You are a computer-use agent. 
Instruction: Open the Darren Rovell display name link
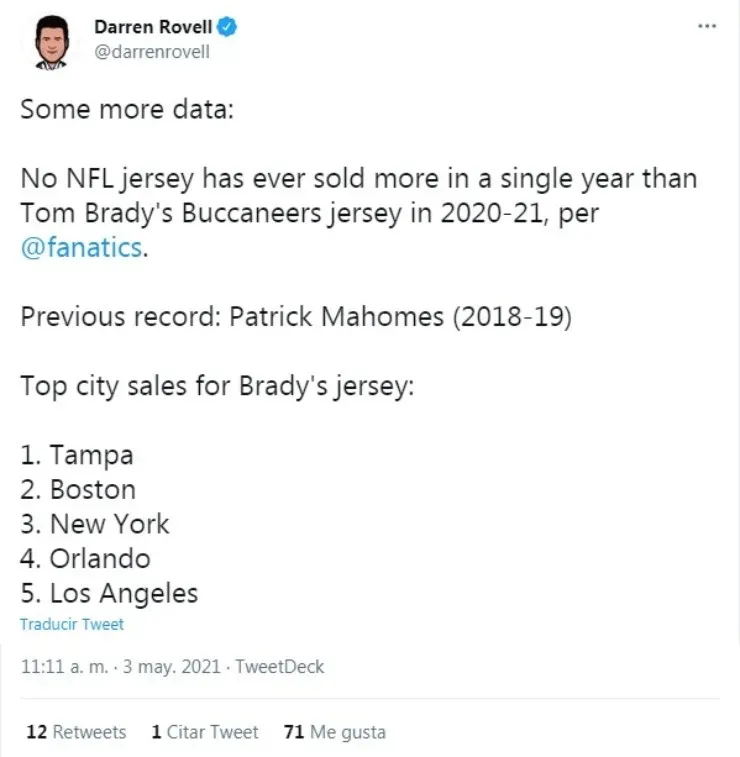[x=153, y=28]
